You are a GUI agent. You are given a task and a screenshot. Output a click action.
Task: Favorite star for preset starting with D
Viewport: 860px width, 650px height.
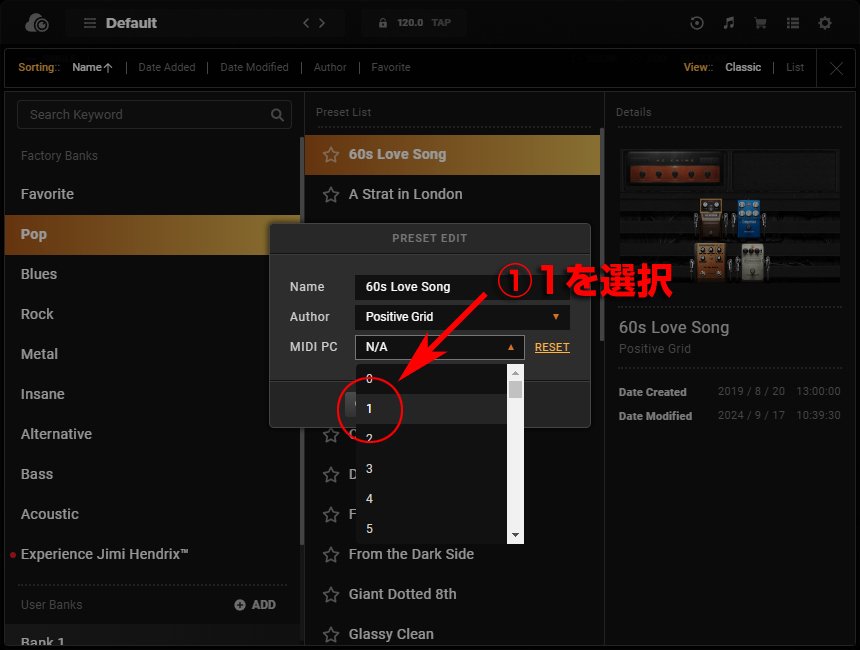(x=331, y=474)
